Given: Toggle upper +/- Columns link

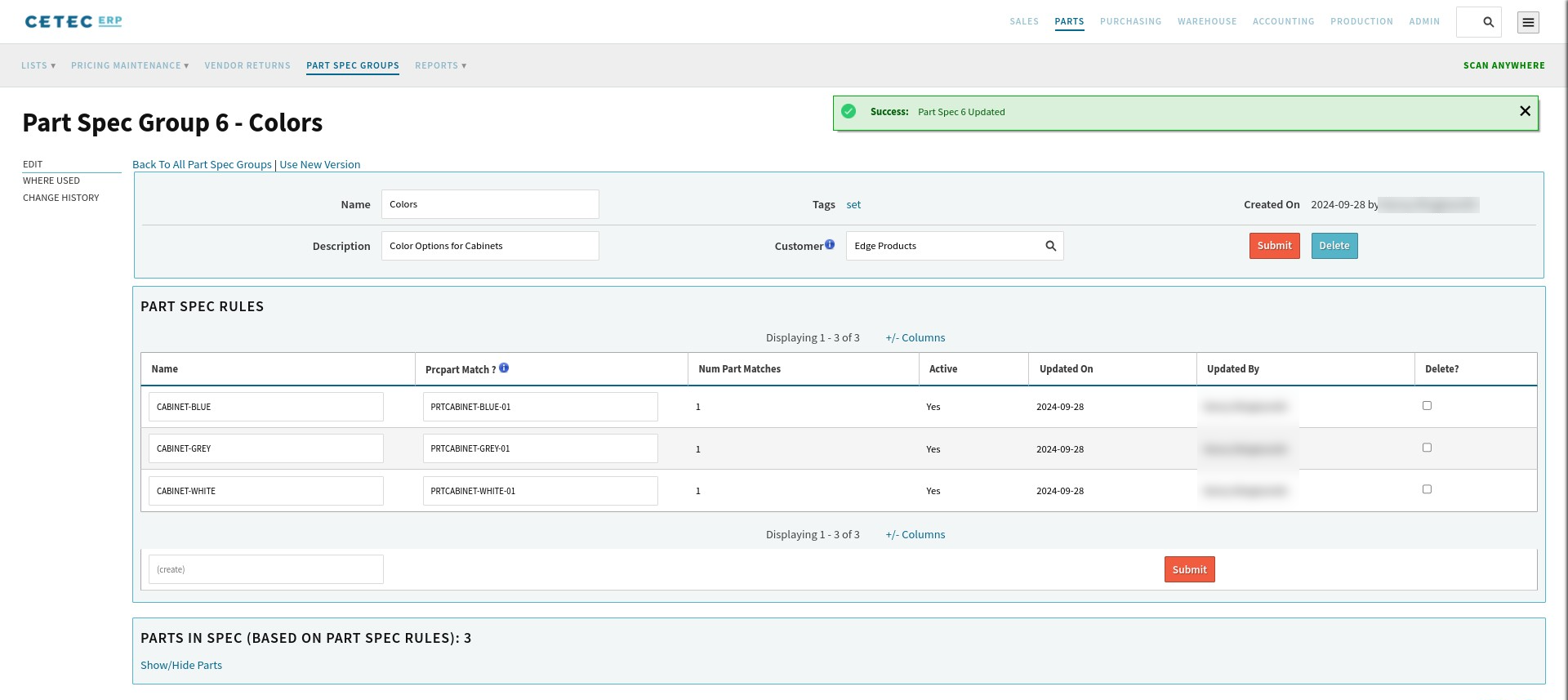Looking at the screenshot, I should (915, 337).
